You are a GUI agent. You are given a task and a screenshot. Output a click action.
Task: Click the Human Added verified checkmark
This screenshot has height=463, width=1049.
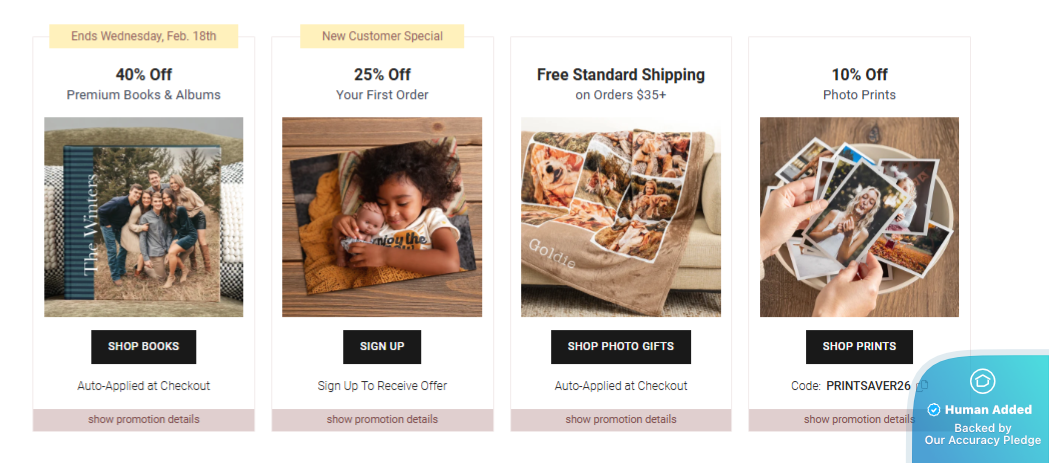pyautogui.click(x=934, y=410)
